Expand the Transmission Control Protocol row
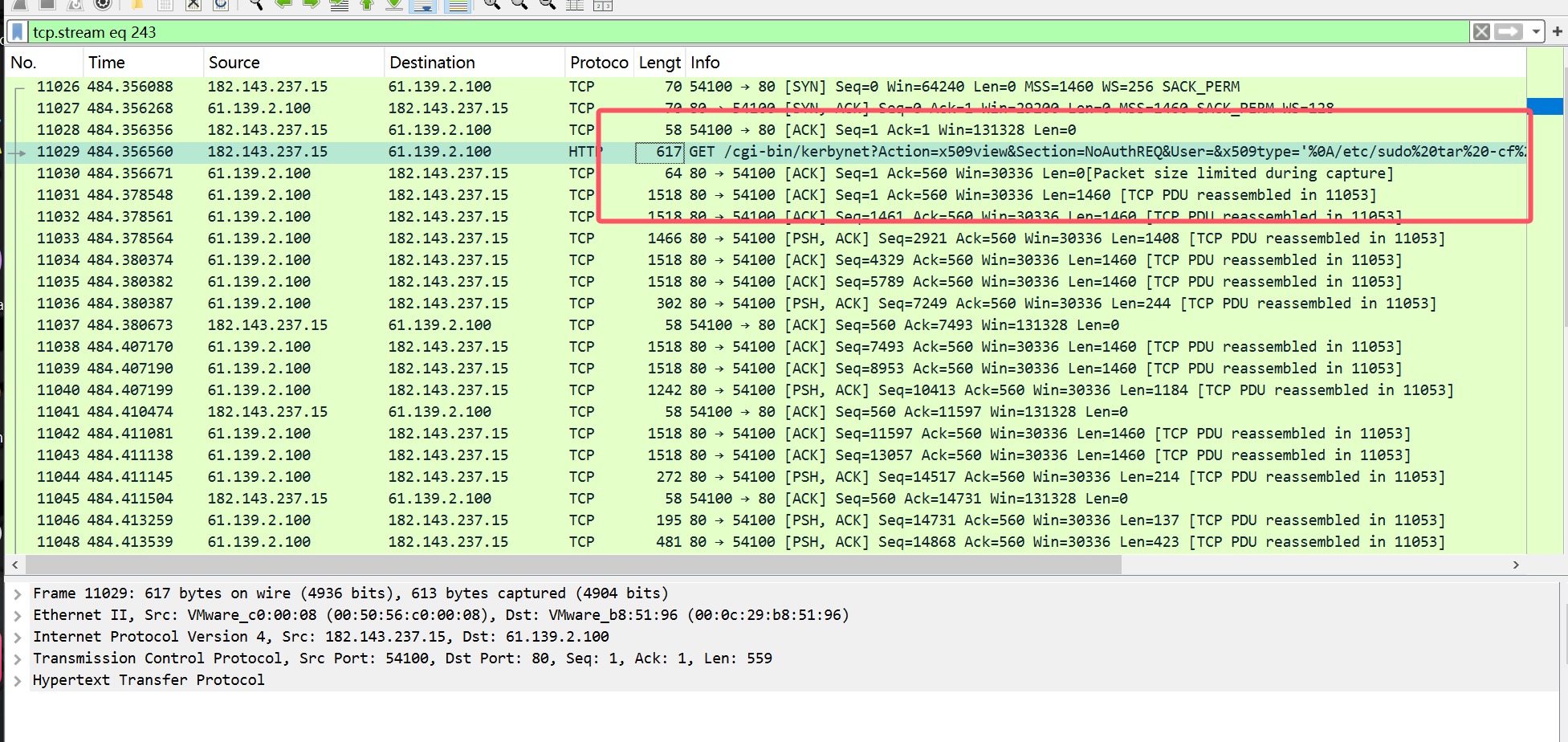This screenshot has width=1568, height=742. pyautogui.click(x=17, y=659)
